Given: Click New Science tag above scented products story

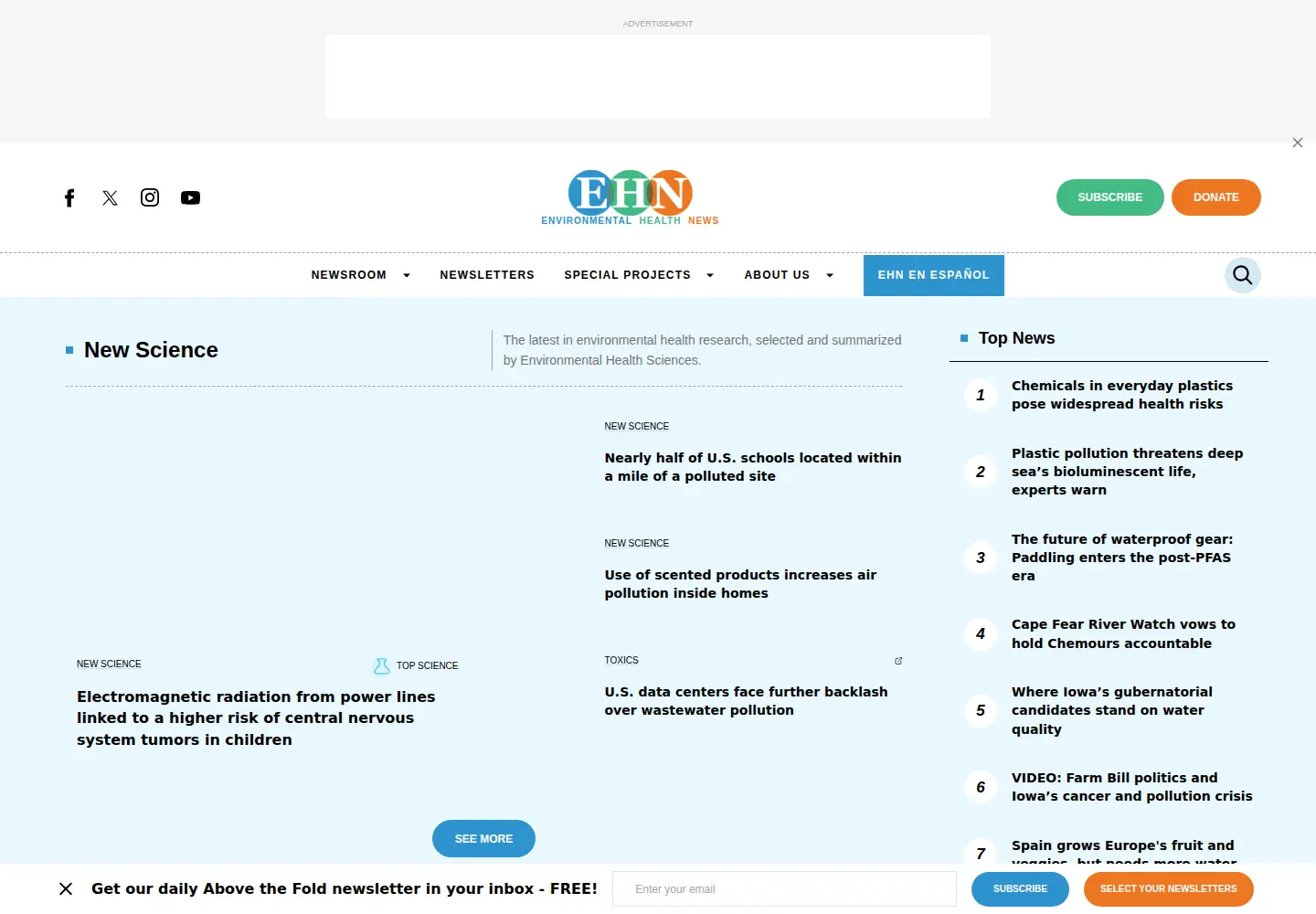Looking at the screenshot, I should (x=637, y=543).
